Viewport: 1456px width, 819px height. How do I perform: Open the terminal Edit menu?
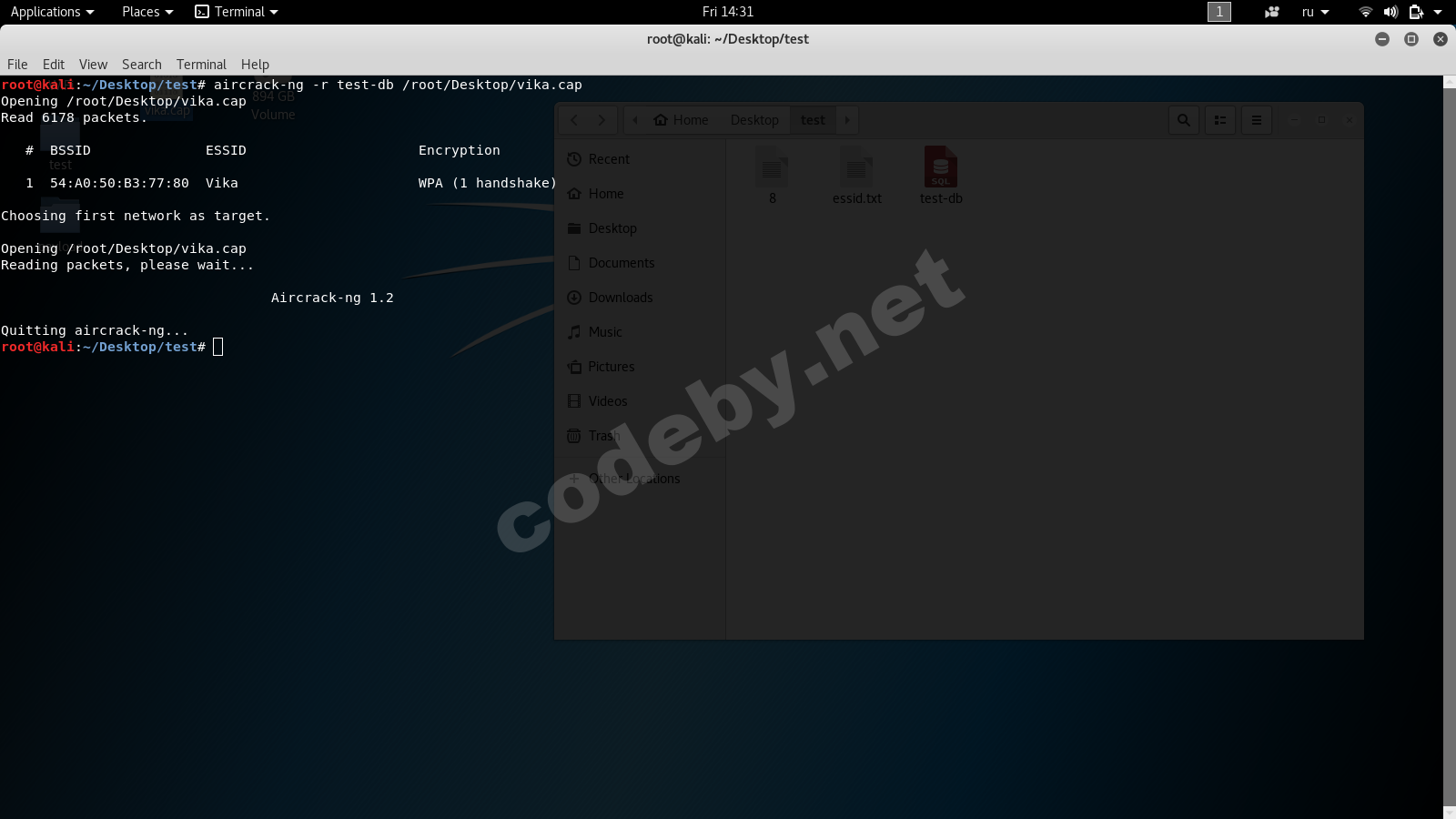pyautogui.click(x=54, y=65)
